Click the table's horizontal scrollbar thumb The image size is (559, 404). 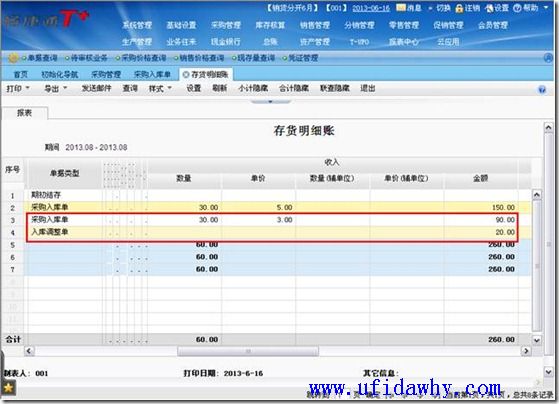(248, 351)
